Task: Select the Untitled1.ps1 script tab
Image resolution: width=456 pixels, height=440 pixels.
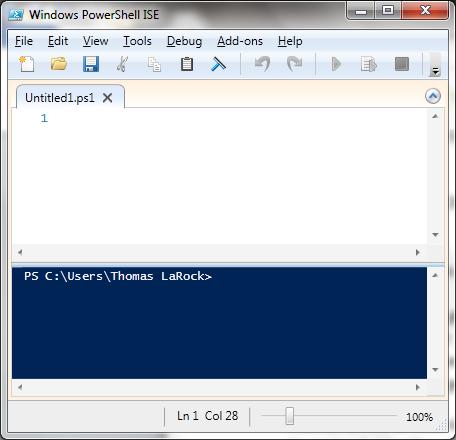Action: (60, 98)
